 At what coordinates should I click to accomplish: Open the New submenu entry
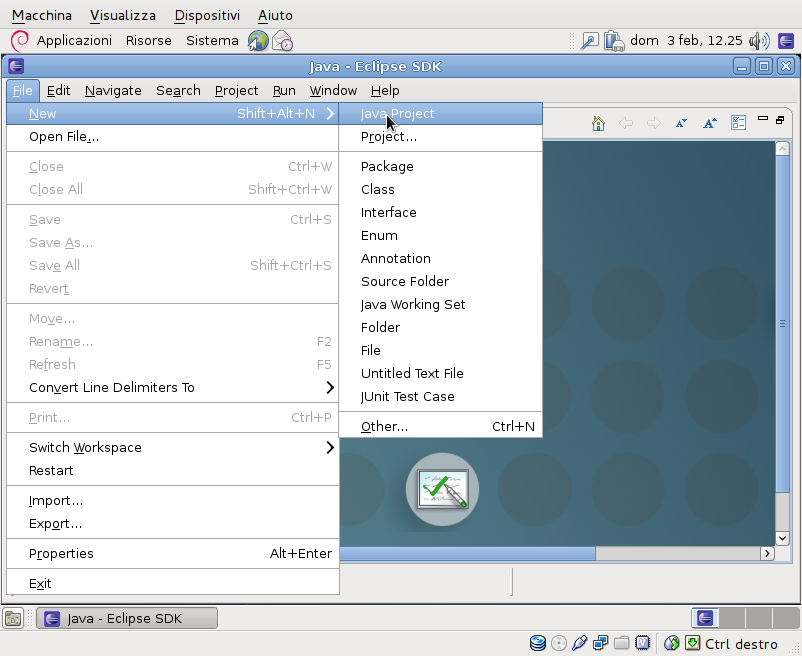(173, 114)
